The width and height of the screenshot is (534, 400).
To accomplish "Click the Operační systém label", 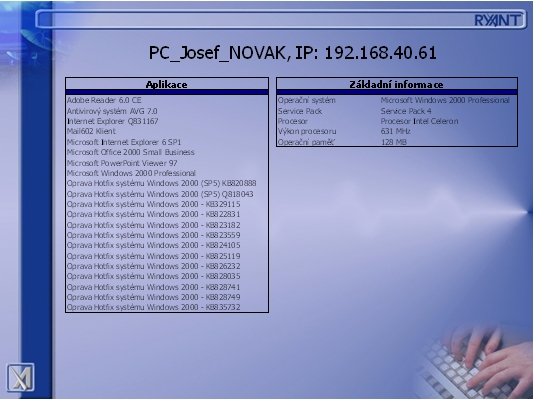I will (x=307, y=100).
